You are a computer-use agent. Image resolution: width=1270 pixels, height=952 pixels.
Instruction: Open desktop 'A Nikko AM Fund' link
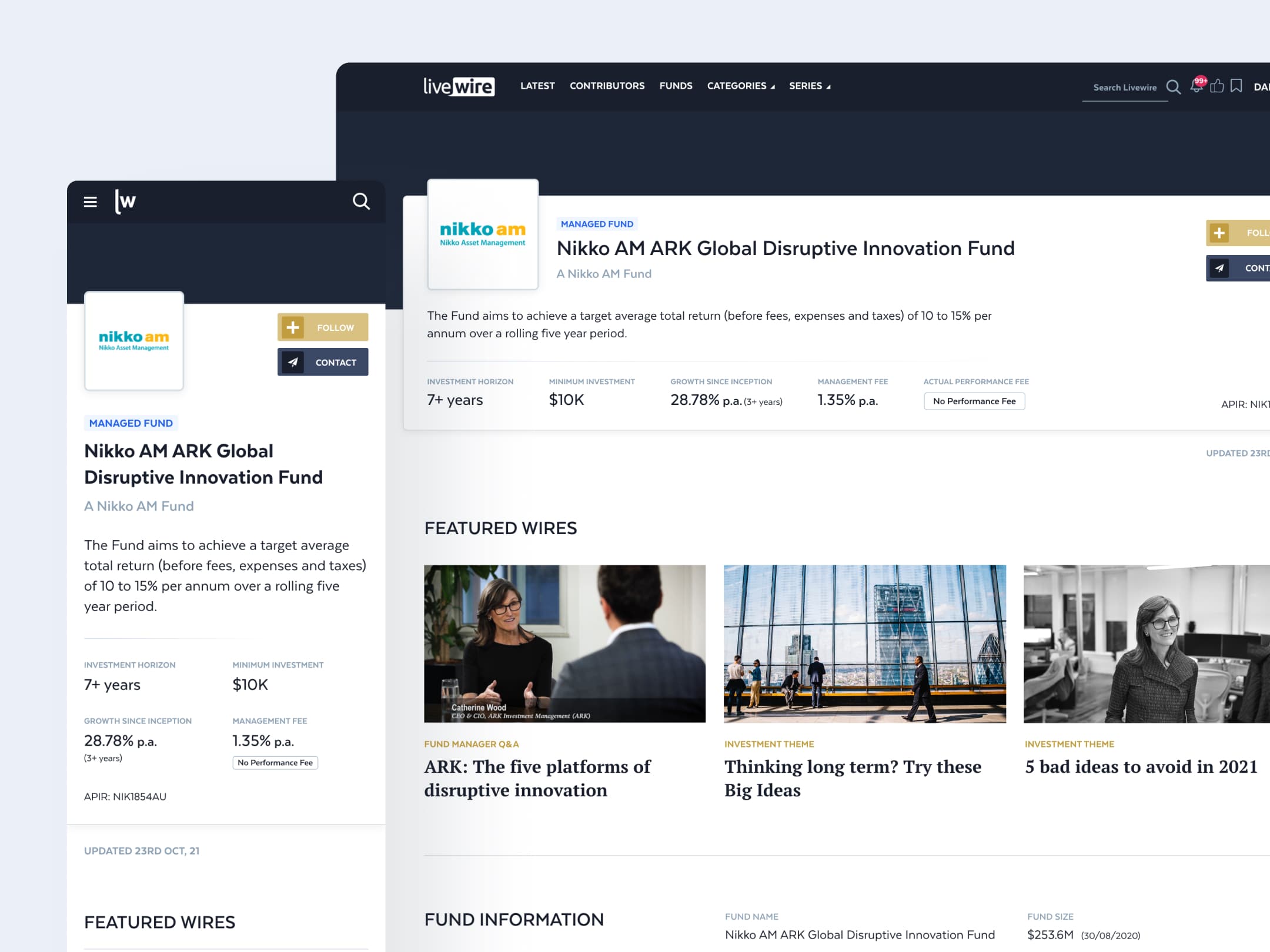point(604,274)
